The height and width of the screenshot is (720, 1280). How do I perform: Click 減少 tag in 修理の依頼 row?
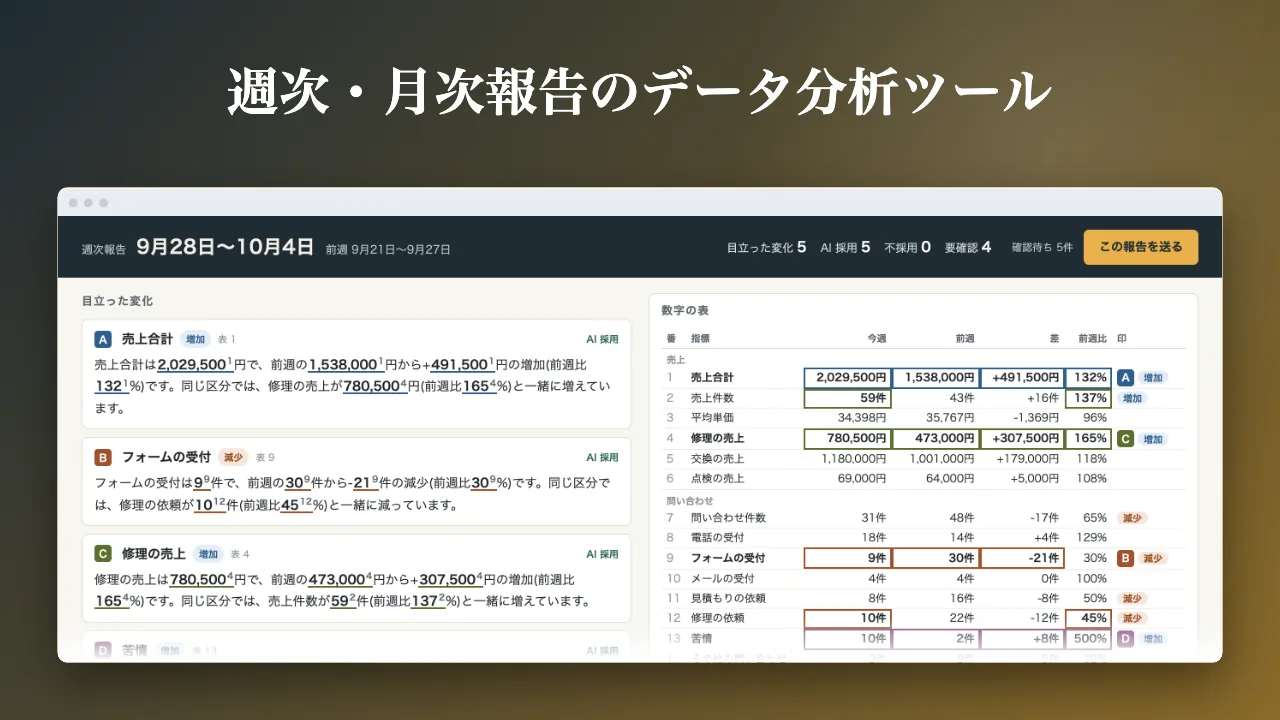point(1131,618)
